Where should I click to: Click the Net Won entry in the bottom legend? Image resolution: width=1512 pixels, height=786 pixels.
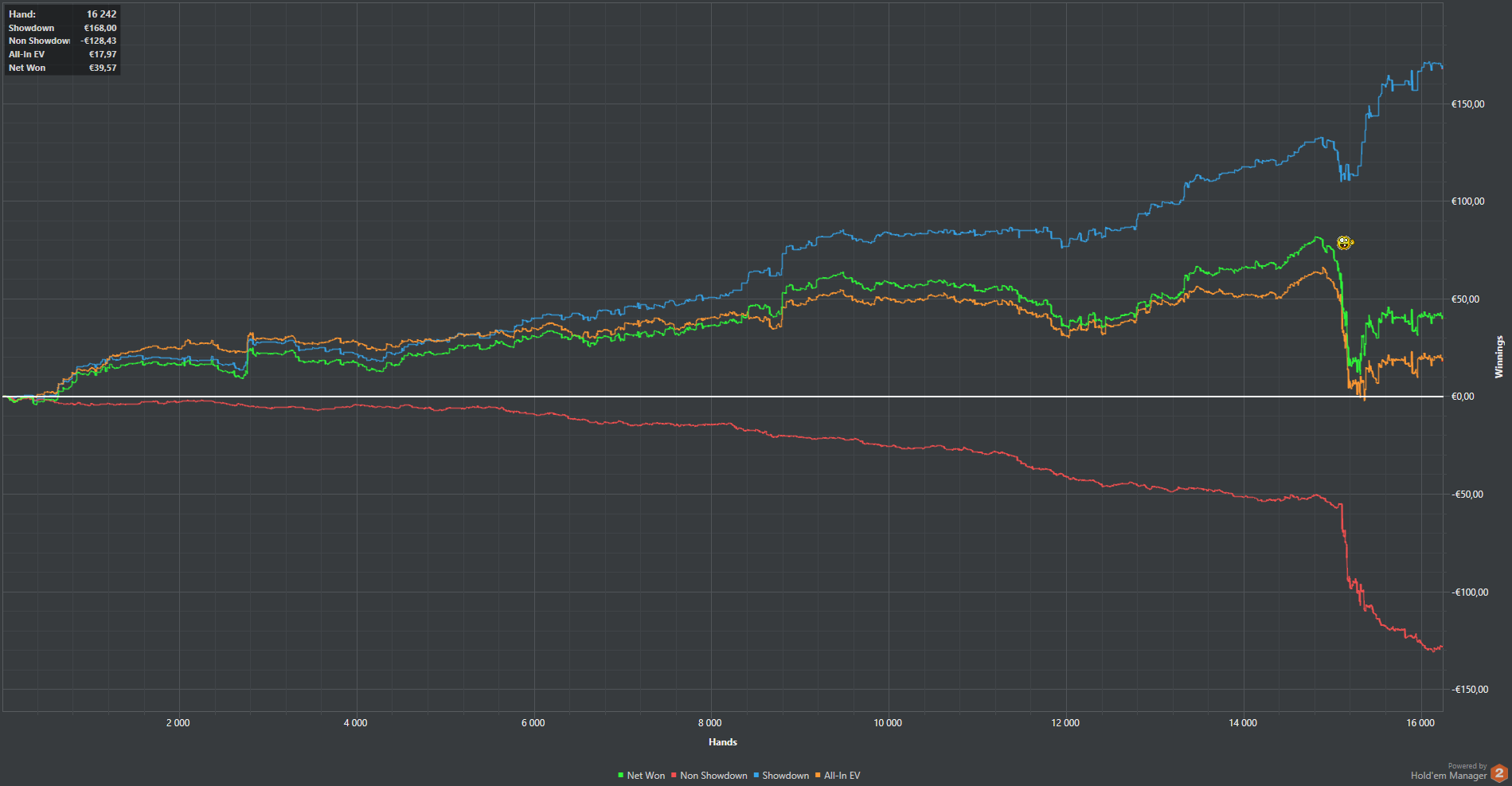(642, 776)
